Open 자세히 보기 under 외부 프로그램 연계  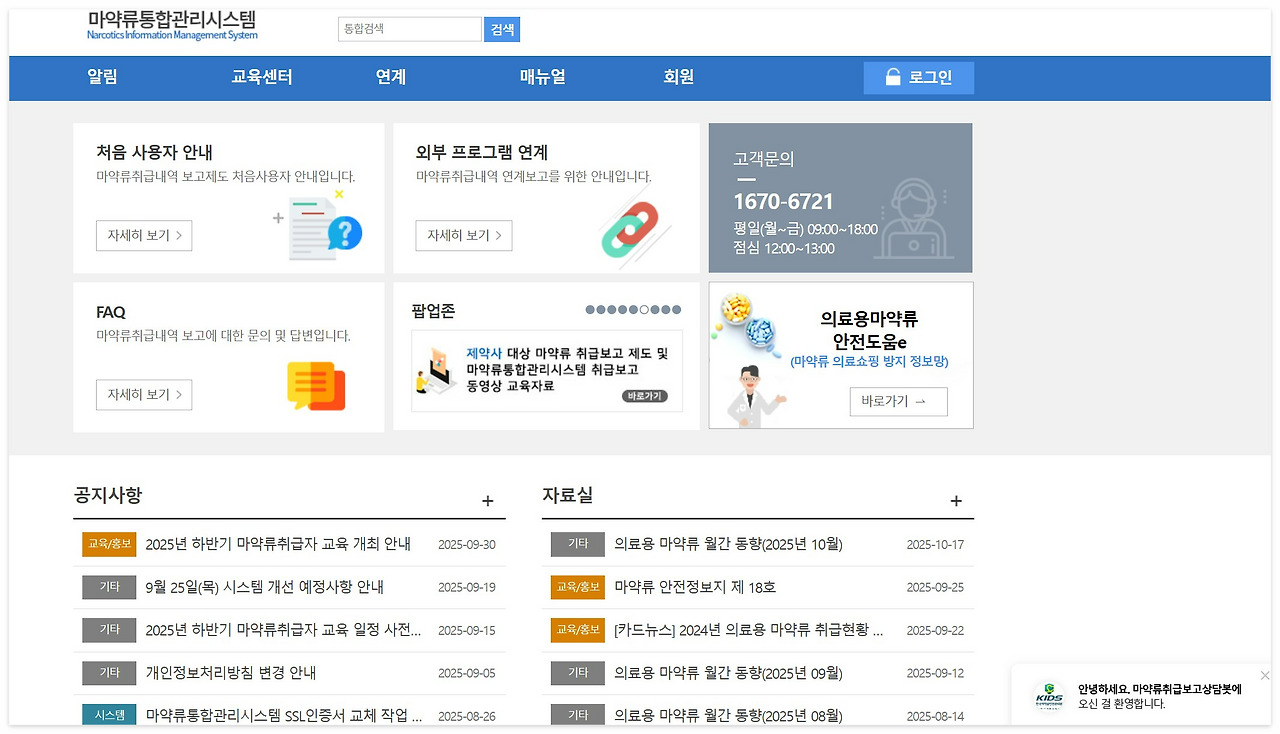click(464, 236)
